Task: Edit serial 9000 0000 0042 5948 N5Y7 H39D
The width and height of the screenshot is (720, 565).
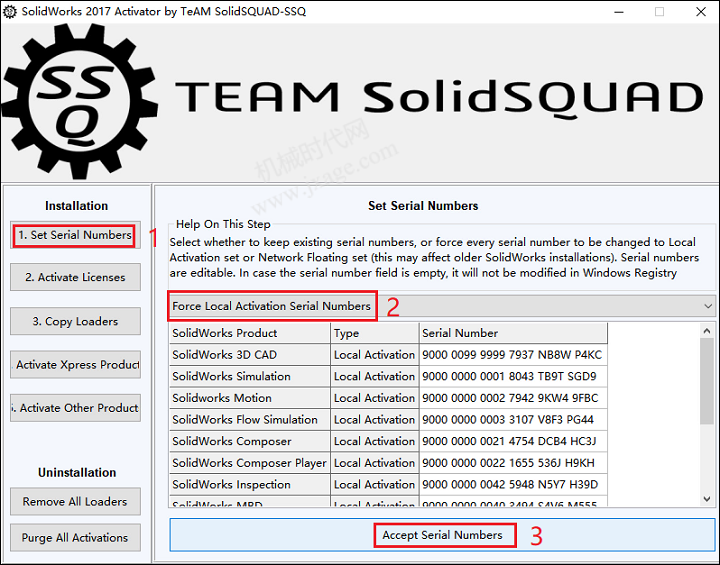Action: click(x=513, y=484)
